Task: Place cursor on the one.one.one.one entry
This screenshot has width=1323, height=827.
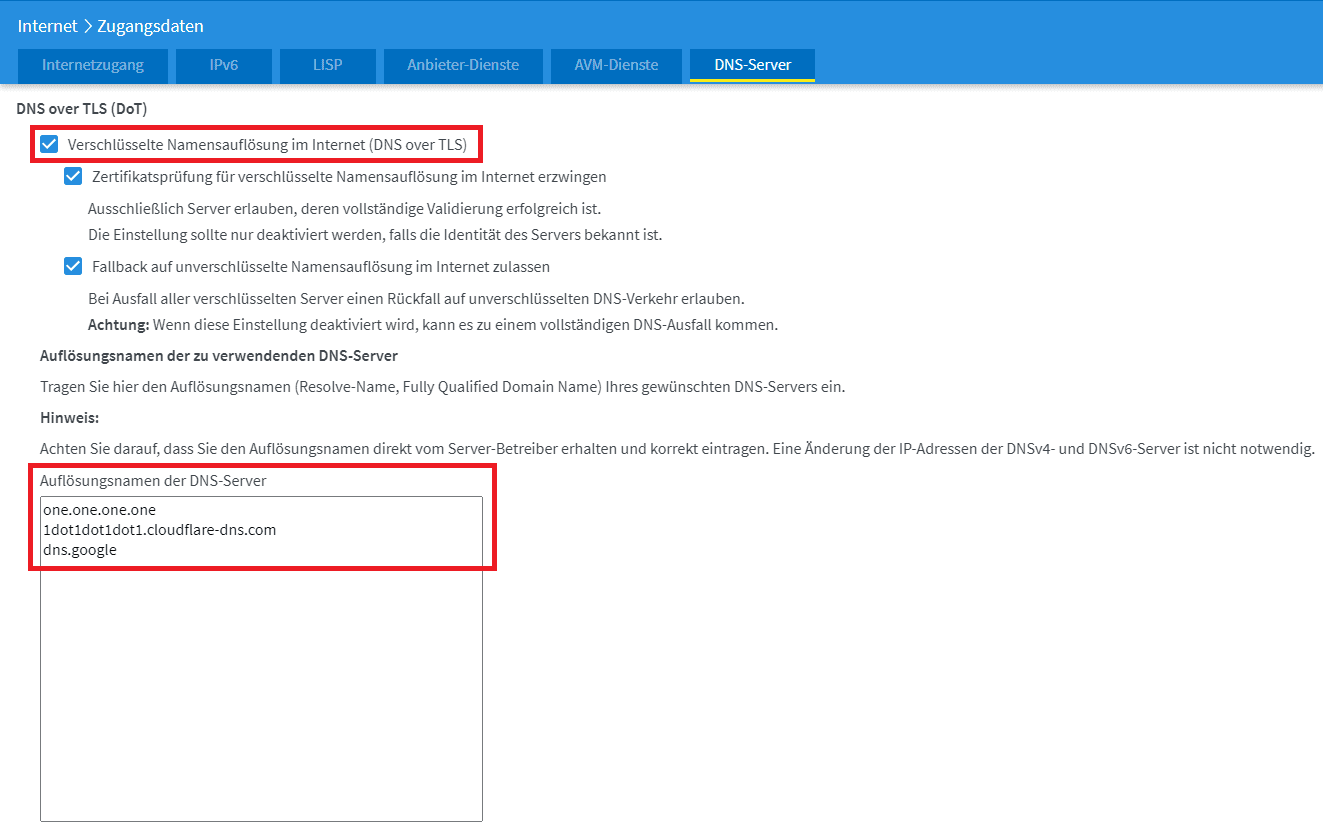Action: [x=99, y=510]
